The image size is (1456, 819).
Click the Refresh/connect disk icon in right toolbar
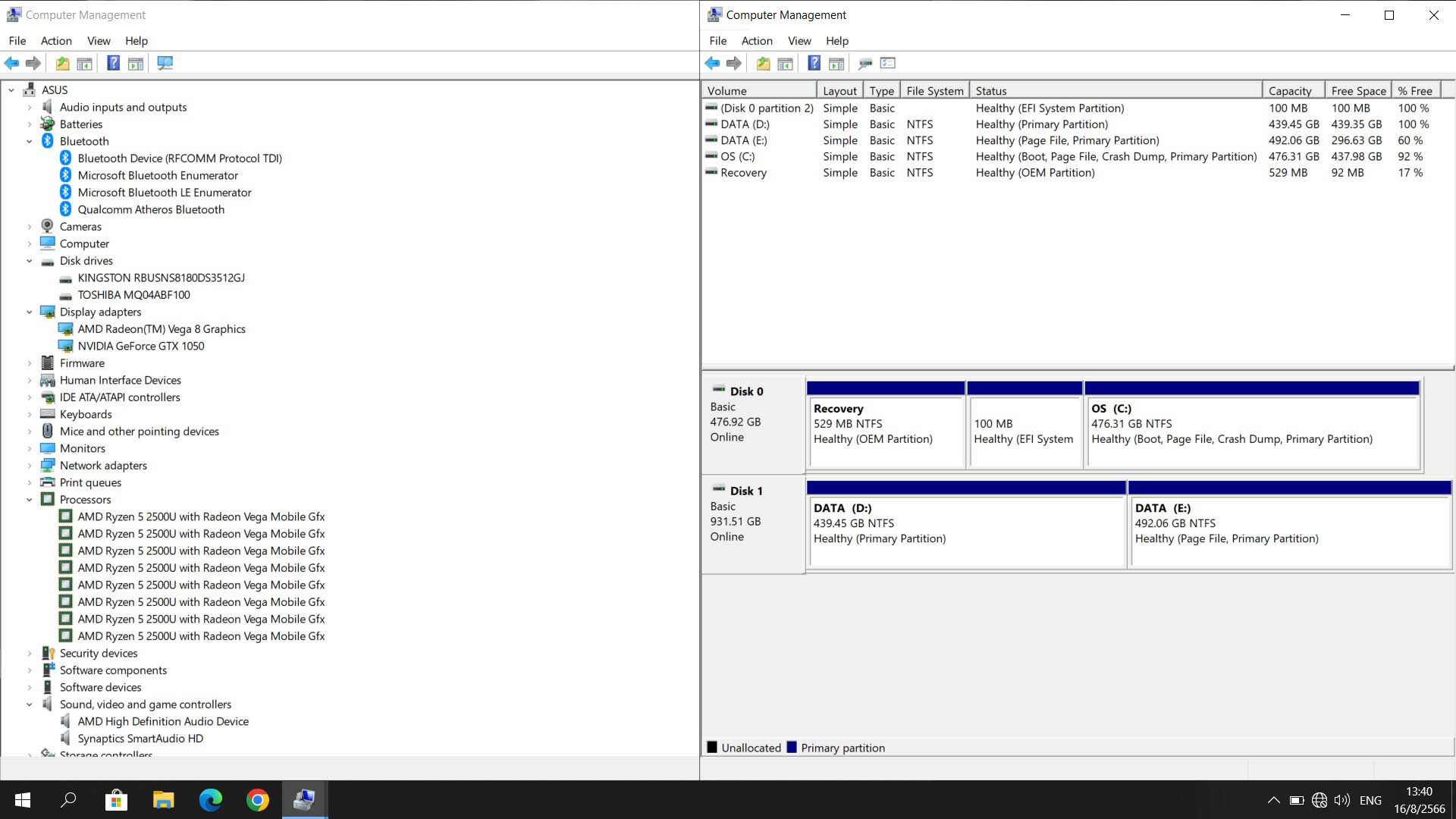[x=865, y=63]
